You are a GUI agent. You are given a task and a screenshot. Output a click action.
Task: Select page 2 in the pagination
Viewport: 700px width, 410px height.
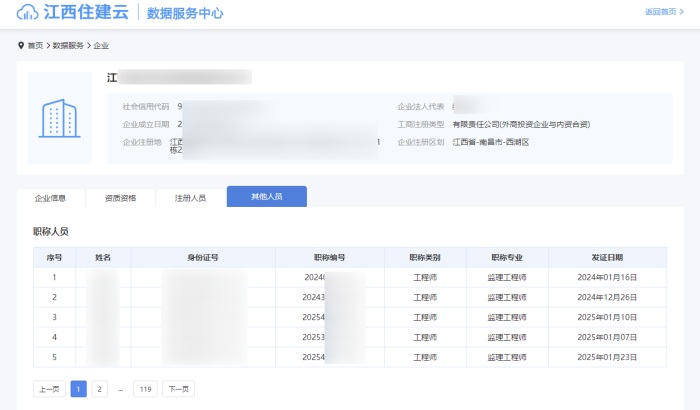tap(99, 389)
